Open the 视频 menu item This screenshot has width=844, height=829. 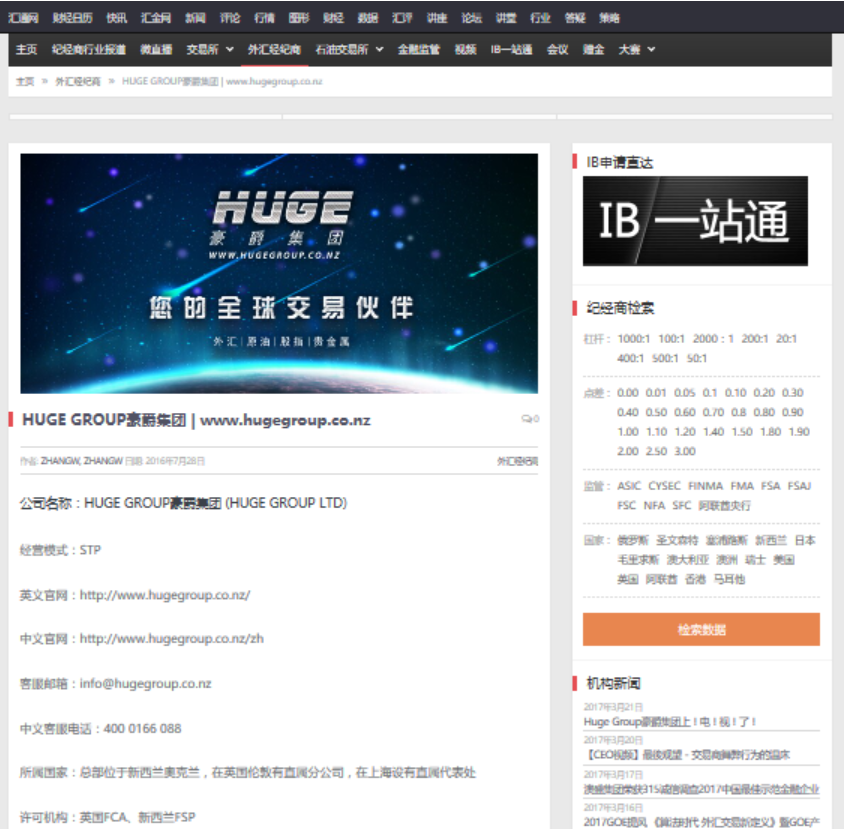(x=466, y=50)
